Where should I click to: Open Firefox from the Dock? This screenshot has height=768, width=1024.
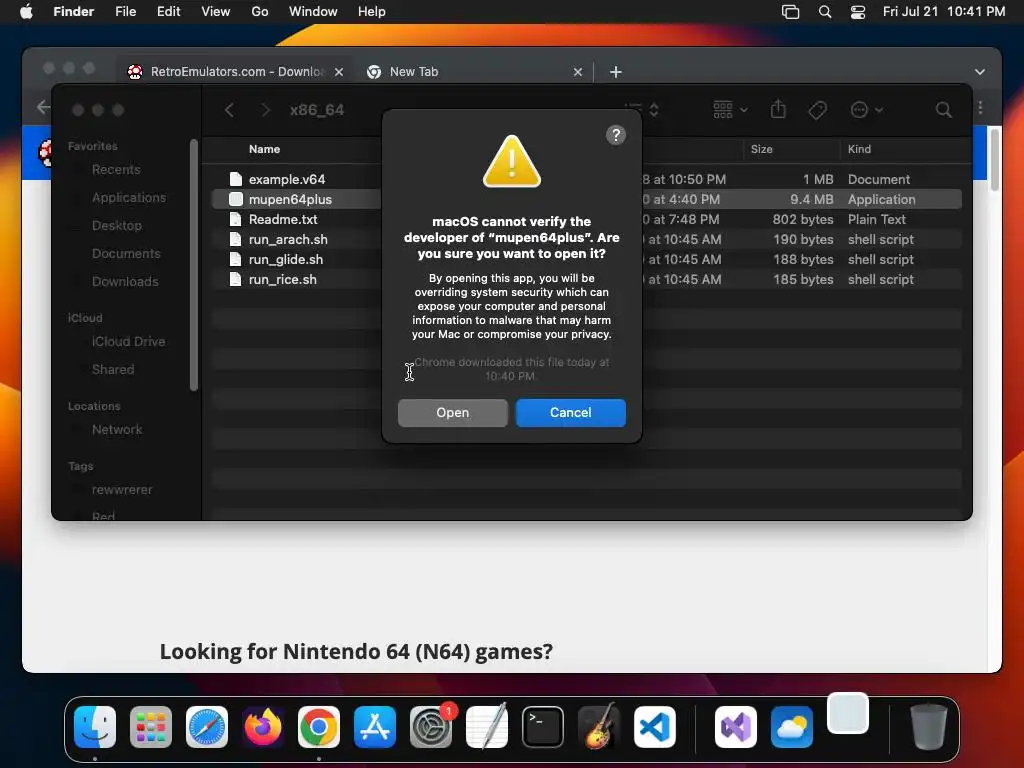pyautogui.click(x=263, y=727)
